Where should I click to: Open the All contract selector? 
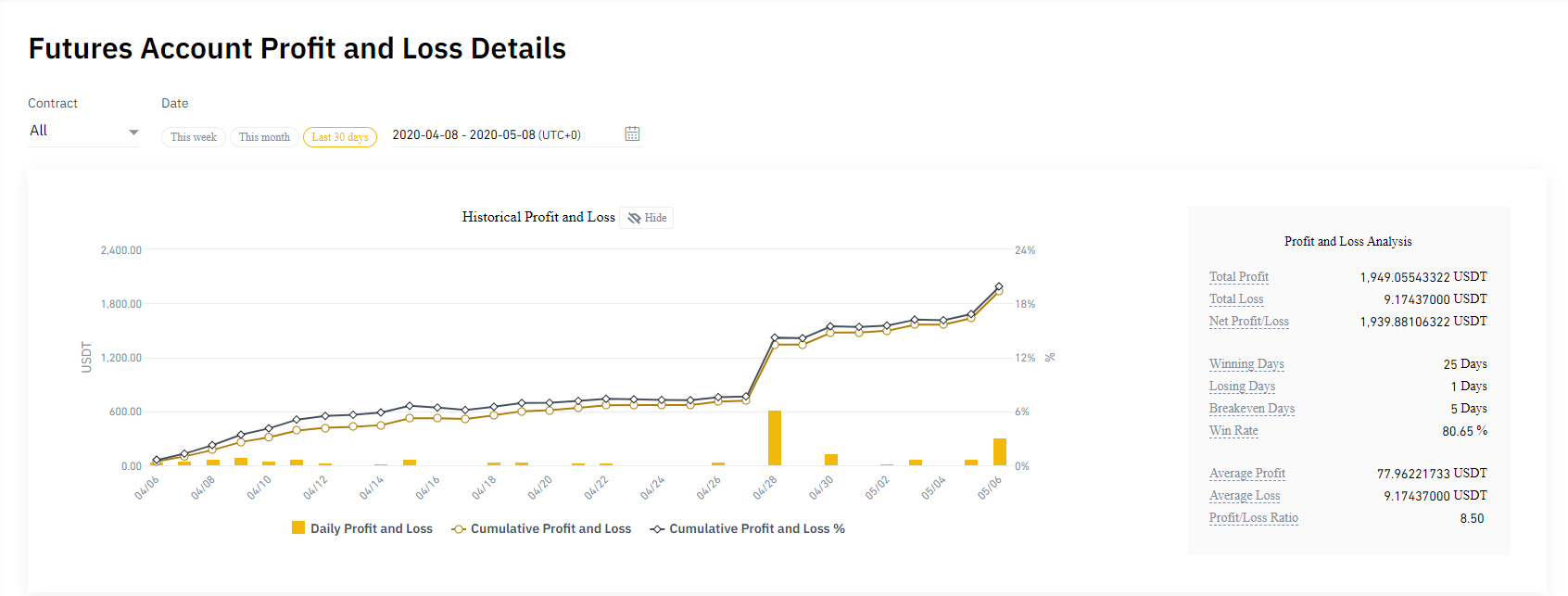pyautogui.click(x=74, y=132)
